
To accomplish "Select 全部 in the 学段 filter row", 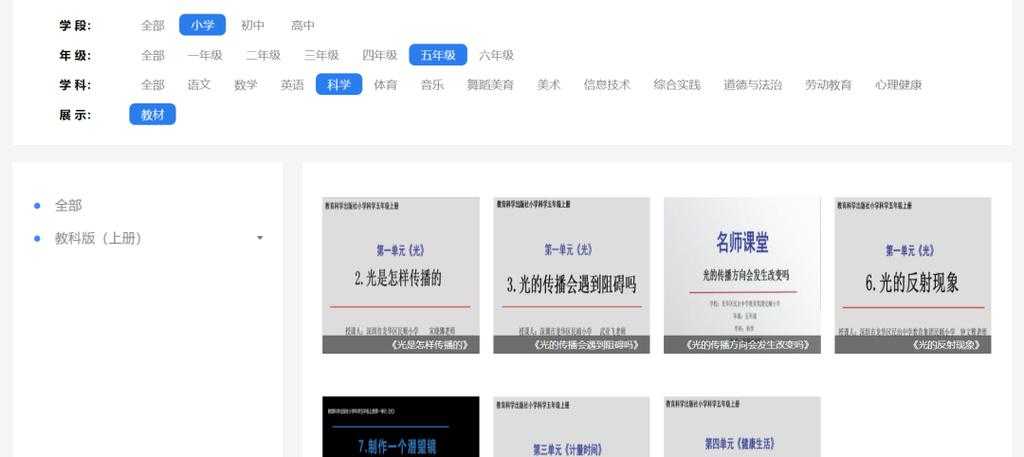I will (153, 25).
